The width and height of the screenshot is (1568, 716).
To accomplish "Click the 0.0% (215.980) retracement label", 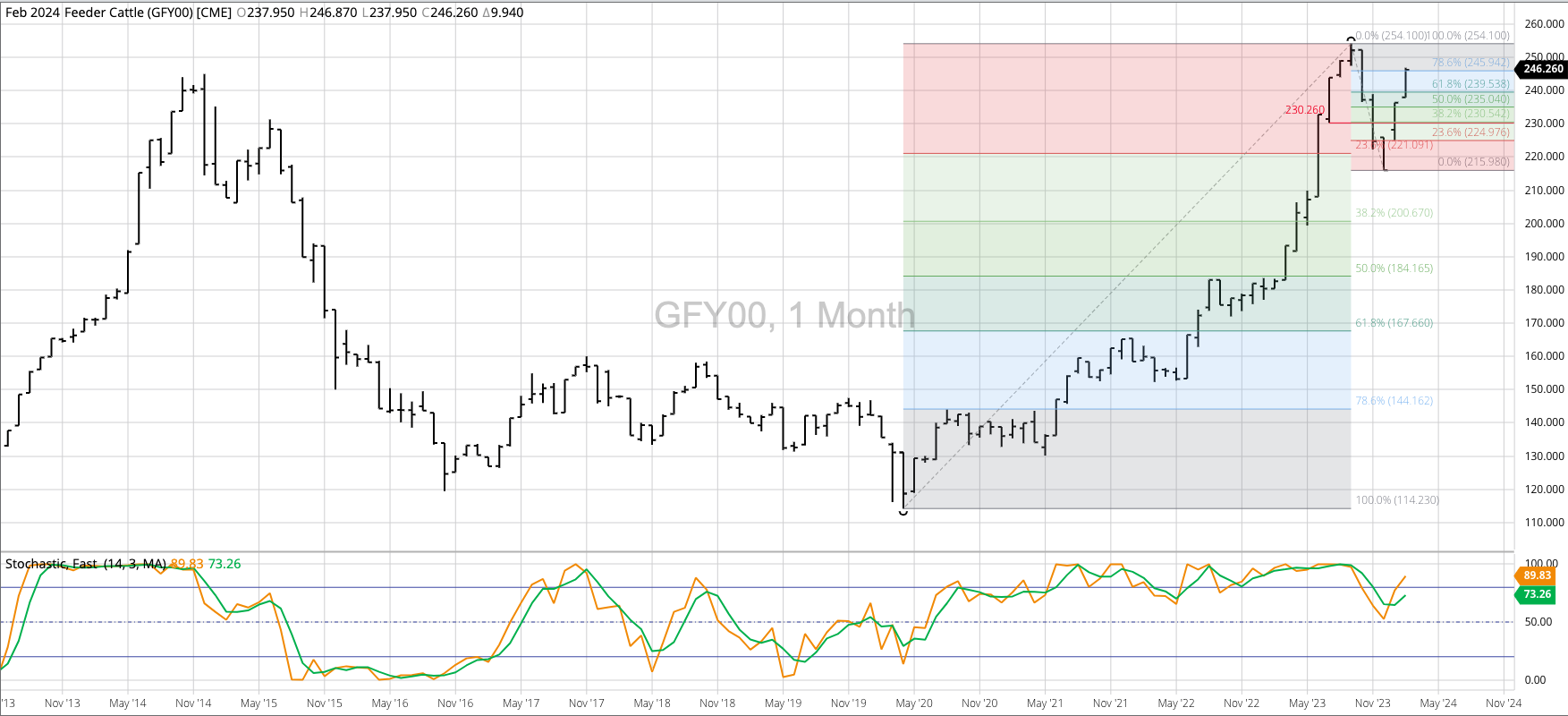I will click(1472, 162).
